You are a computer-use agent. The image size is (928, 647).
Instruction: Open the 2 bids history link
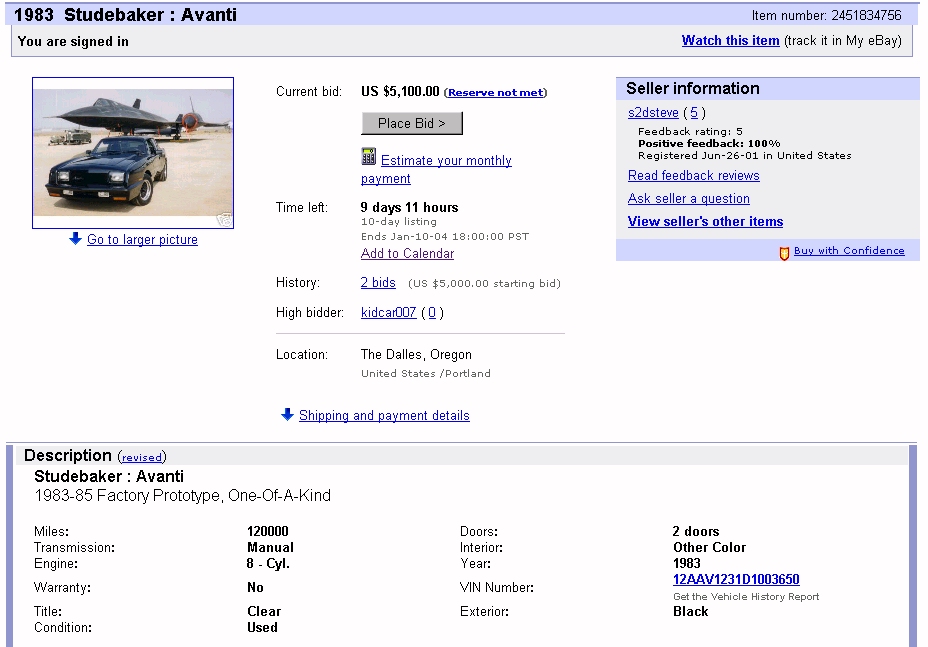coord(378,282)
